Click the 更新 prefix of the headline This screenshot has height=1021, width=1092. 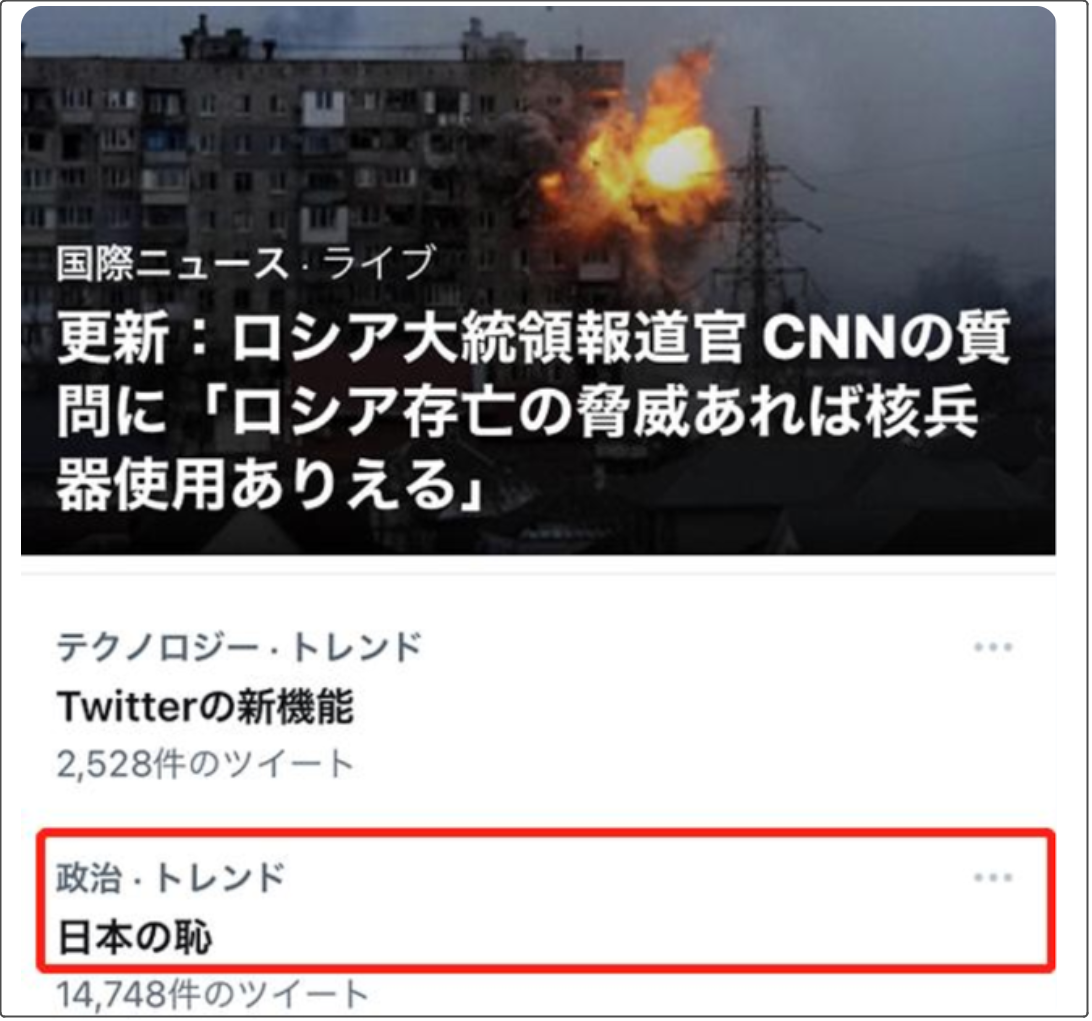point(113,338)
